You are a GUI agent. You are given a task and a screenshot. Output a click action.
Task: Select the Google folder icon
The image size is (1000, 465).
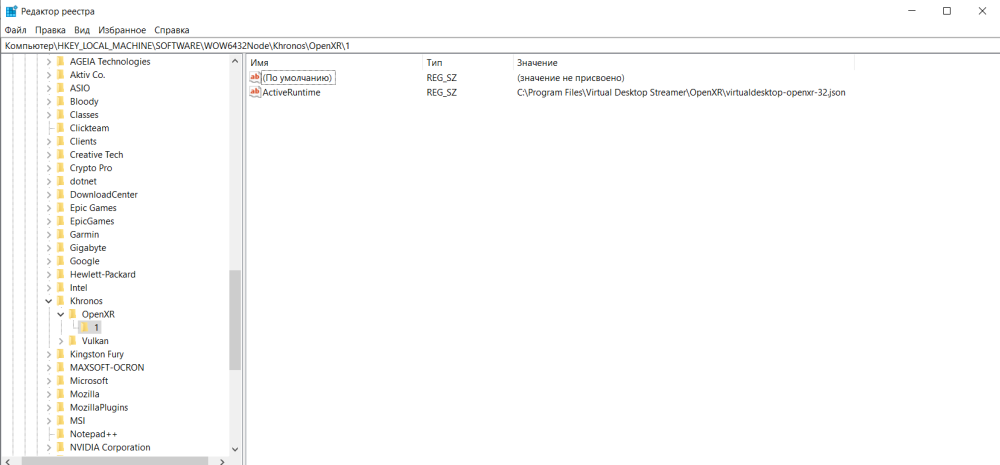point(61,261)
